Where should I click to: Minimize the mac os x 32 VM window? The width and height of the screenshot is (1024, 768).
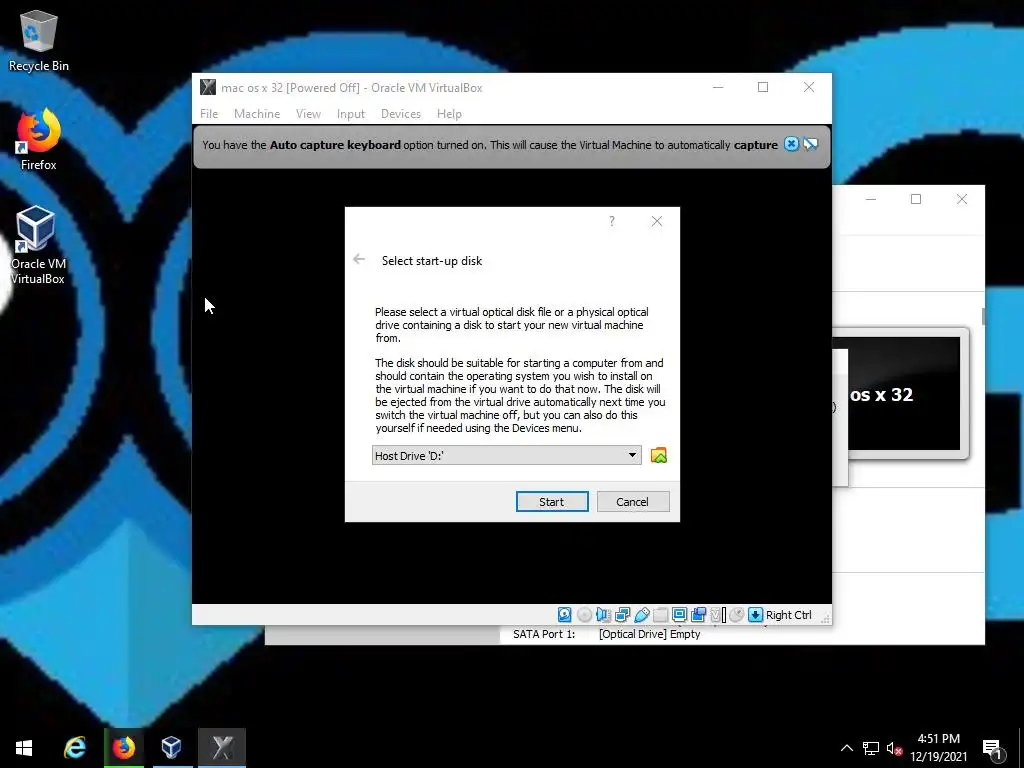[x=718, y=87]
